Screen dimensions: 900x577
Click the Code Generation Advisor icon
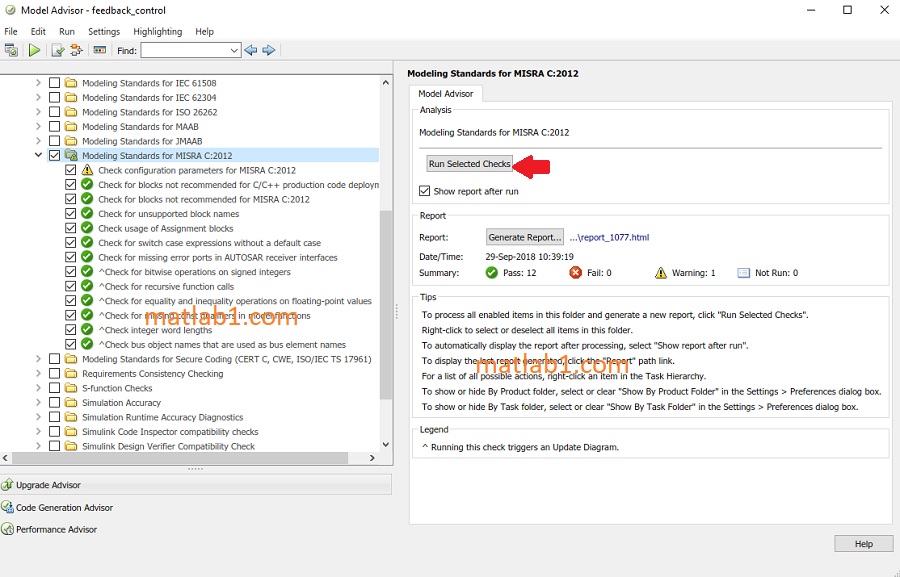coord(7,508)
